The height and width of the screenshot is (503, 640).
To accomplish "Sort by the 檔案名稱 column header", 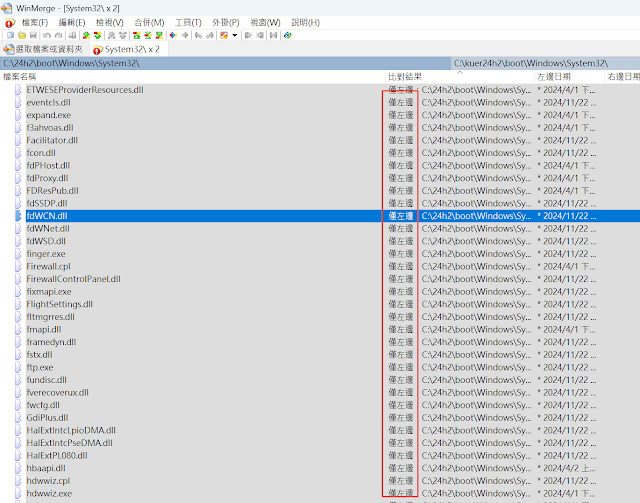I will tap(193, 77).
